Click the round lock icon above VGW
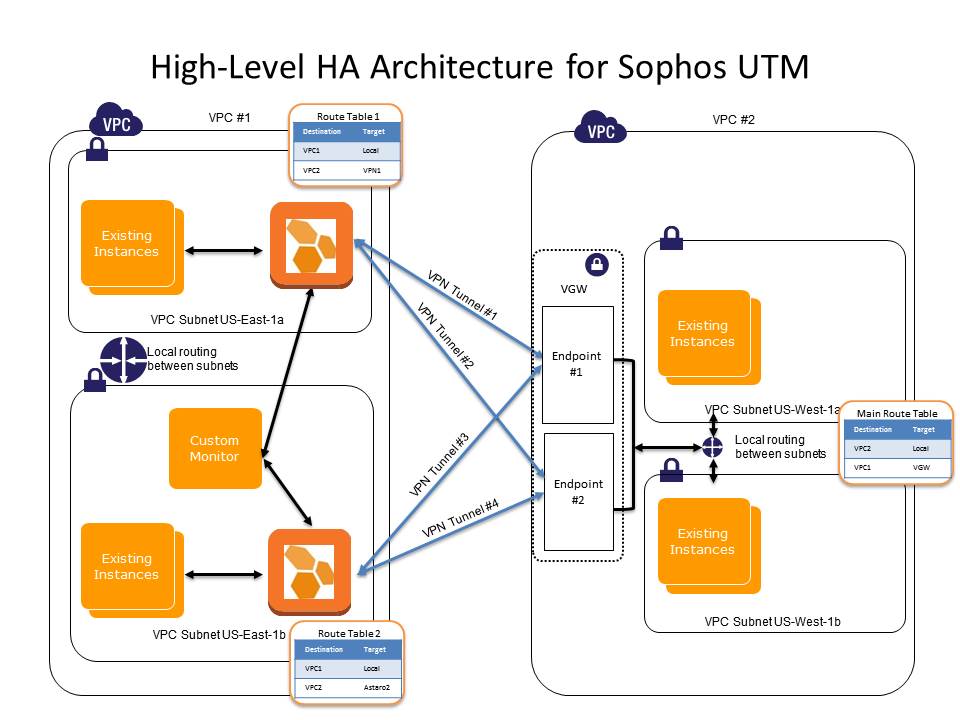 597,264
